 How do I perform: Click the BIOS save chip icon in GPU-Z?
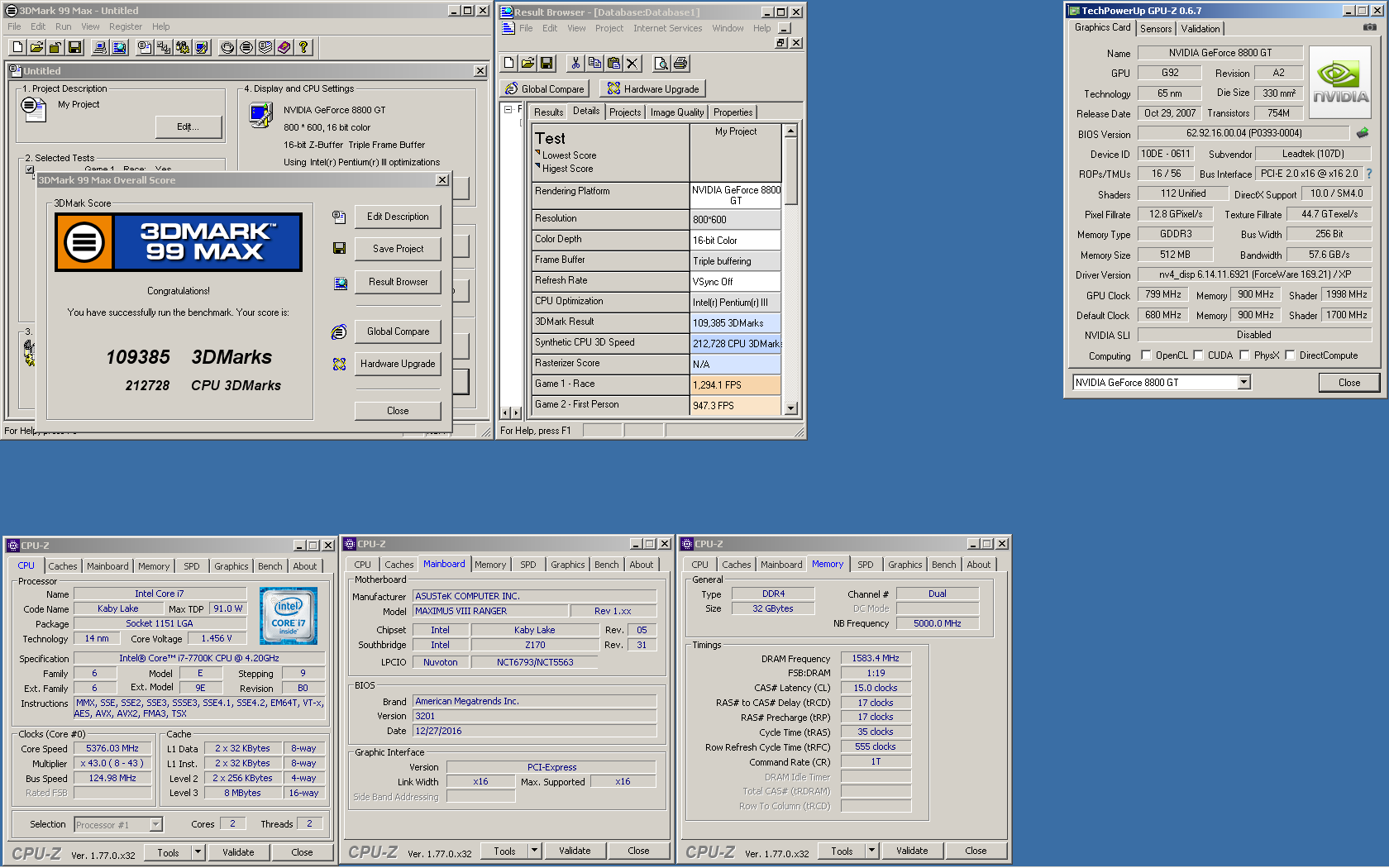(1363, 132)
